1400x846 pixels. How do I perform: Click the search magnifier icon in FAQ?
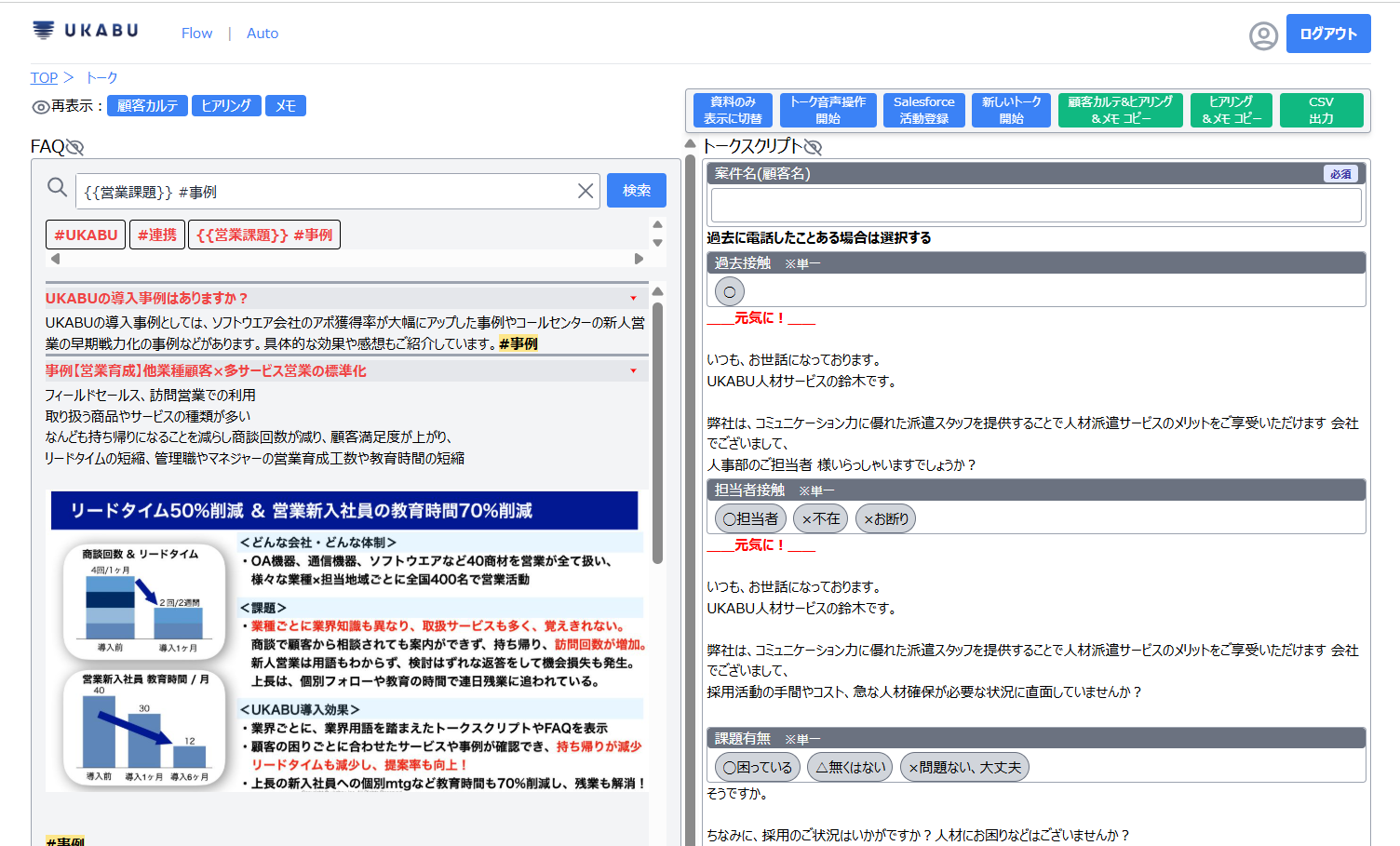click(57, 188)
